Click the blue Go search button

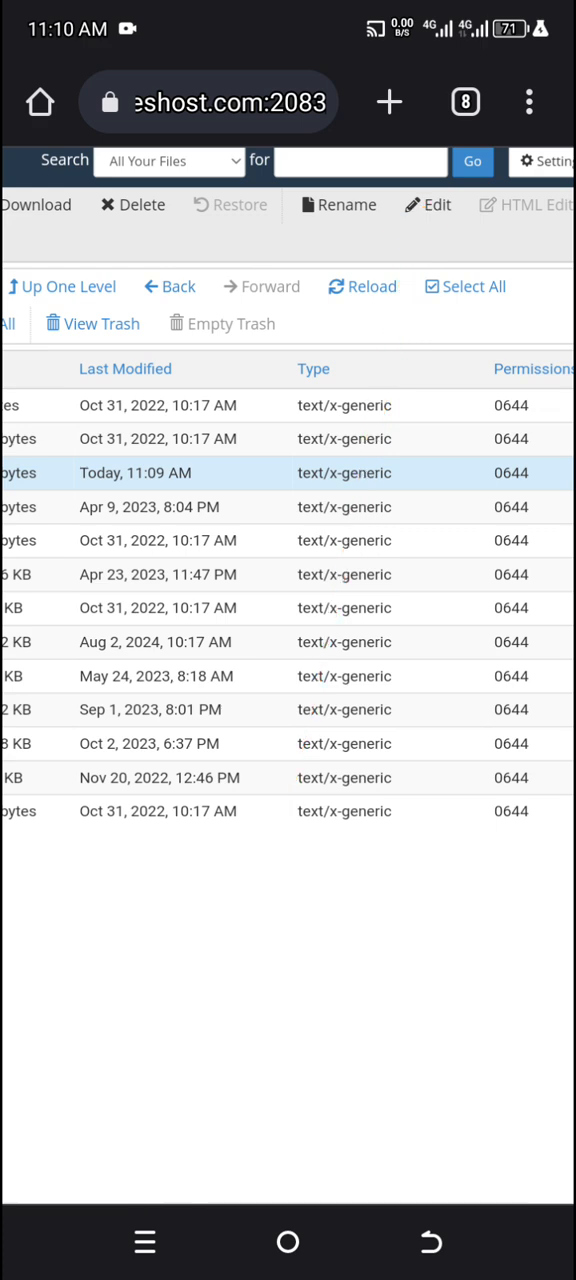472,161
